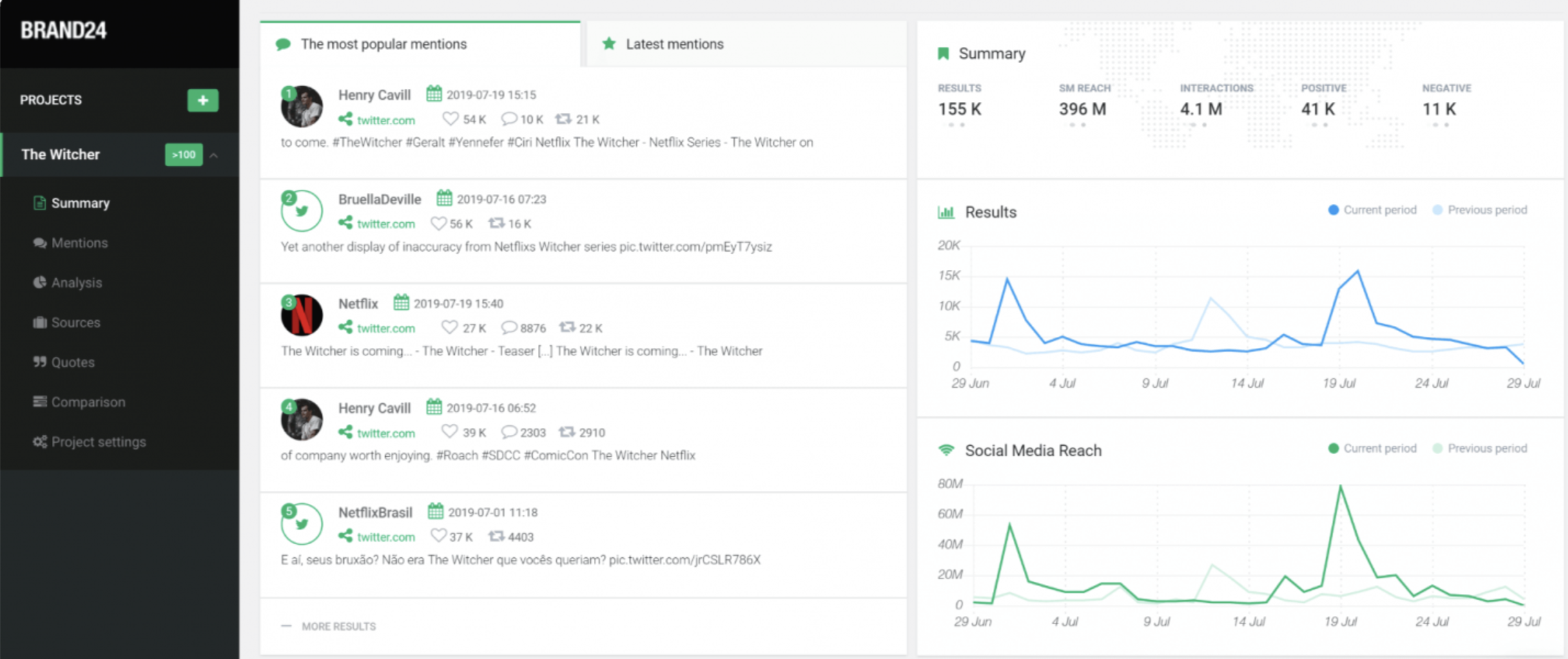Viewport: 1568px width, 659px height.
Task: Open NetflixBrasil author name
Action: 375,512
